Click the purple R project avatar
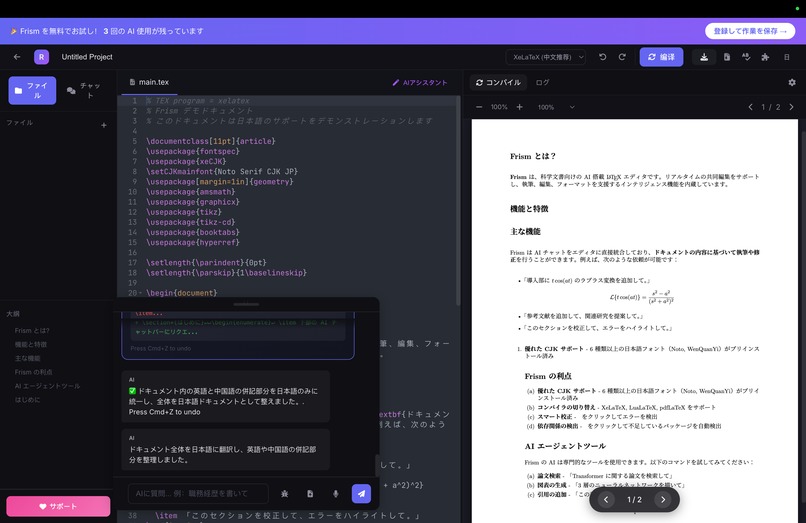The height and width of the screenshot is (523, 806). pos(42,57)
